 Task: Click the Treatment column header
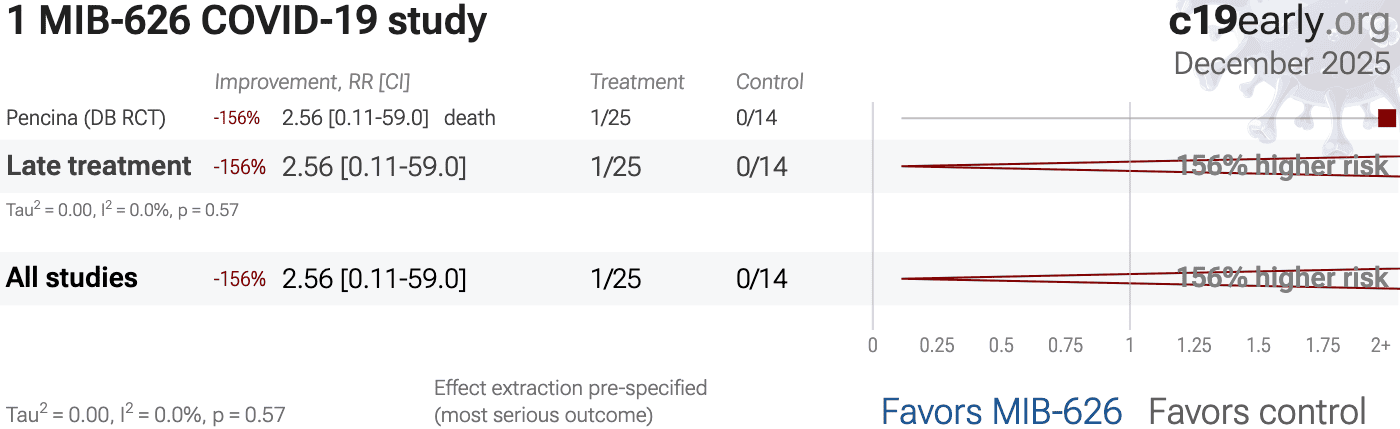tap(637, 82)
